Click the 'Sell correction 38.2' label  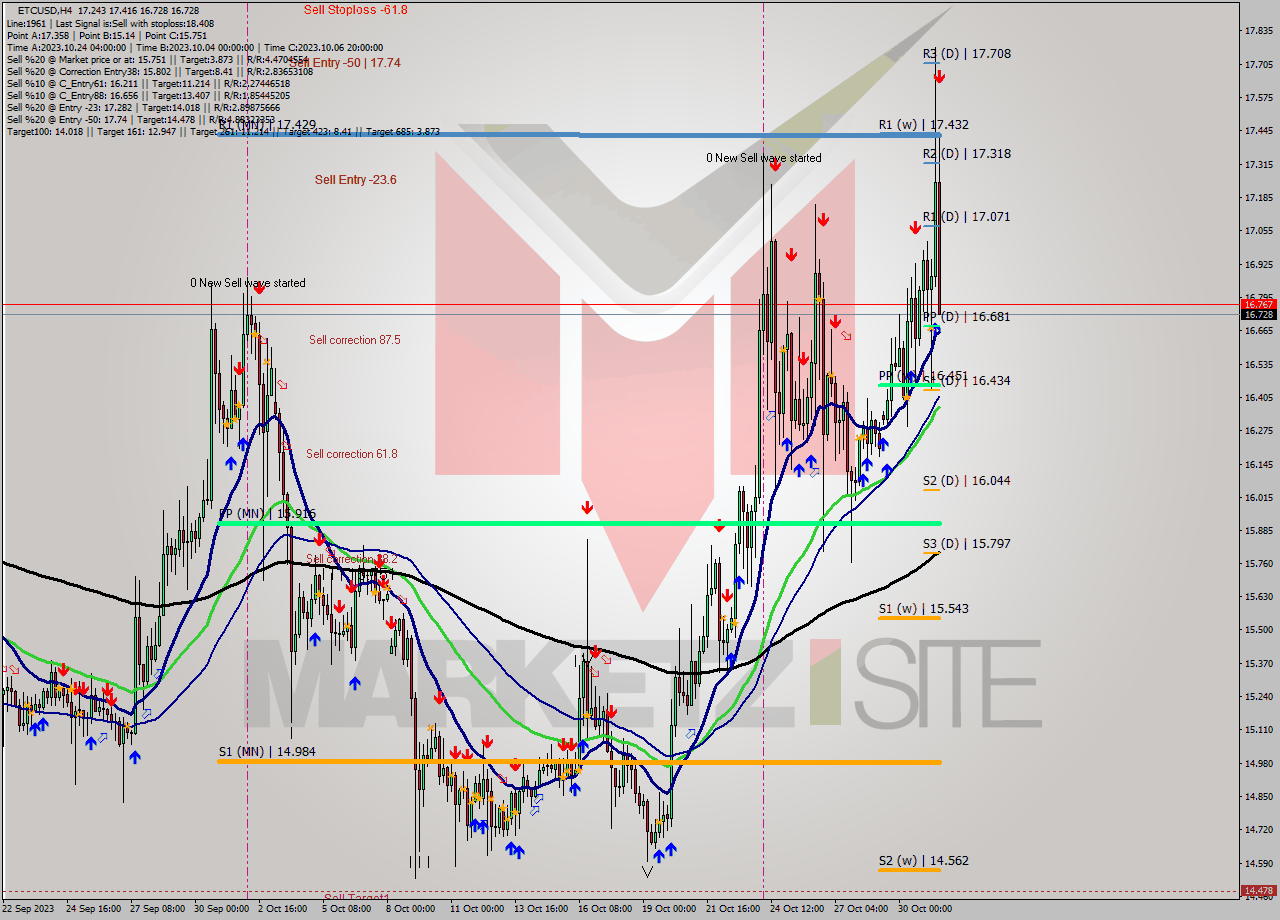351,559
